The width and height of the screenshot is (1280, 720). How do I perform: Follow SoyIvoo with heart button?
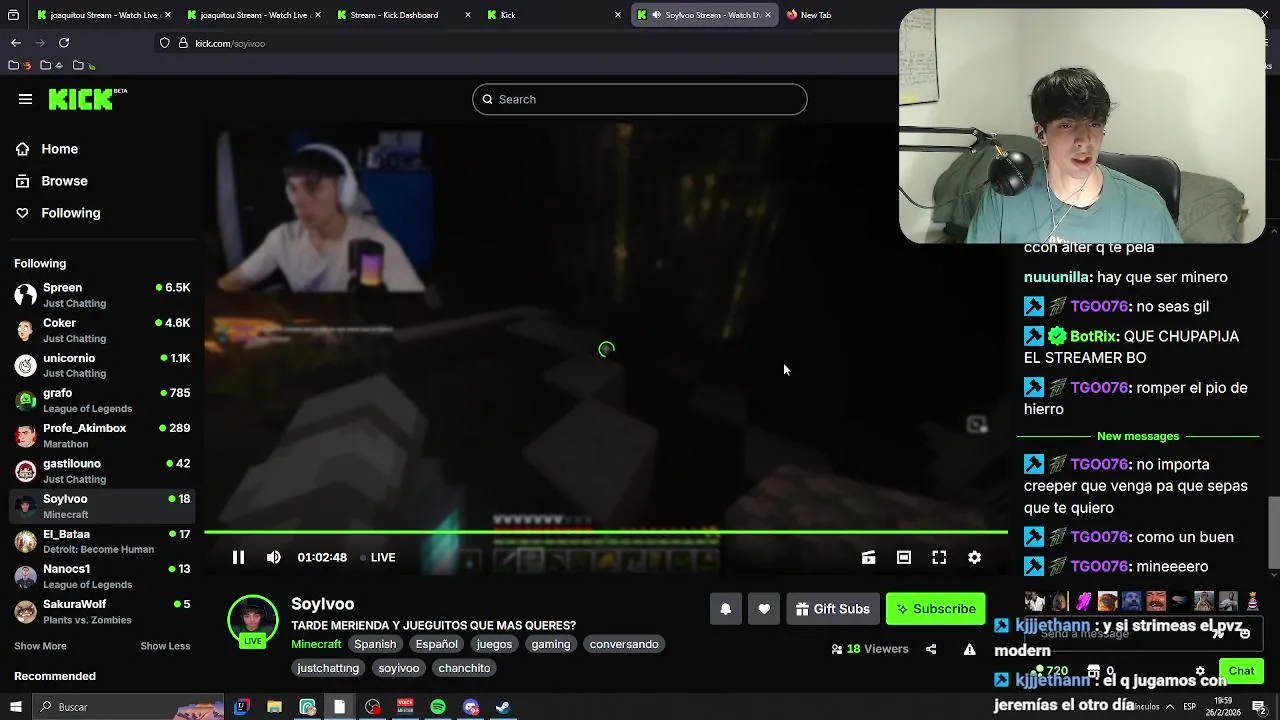coord(764,609)
